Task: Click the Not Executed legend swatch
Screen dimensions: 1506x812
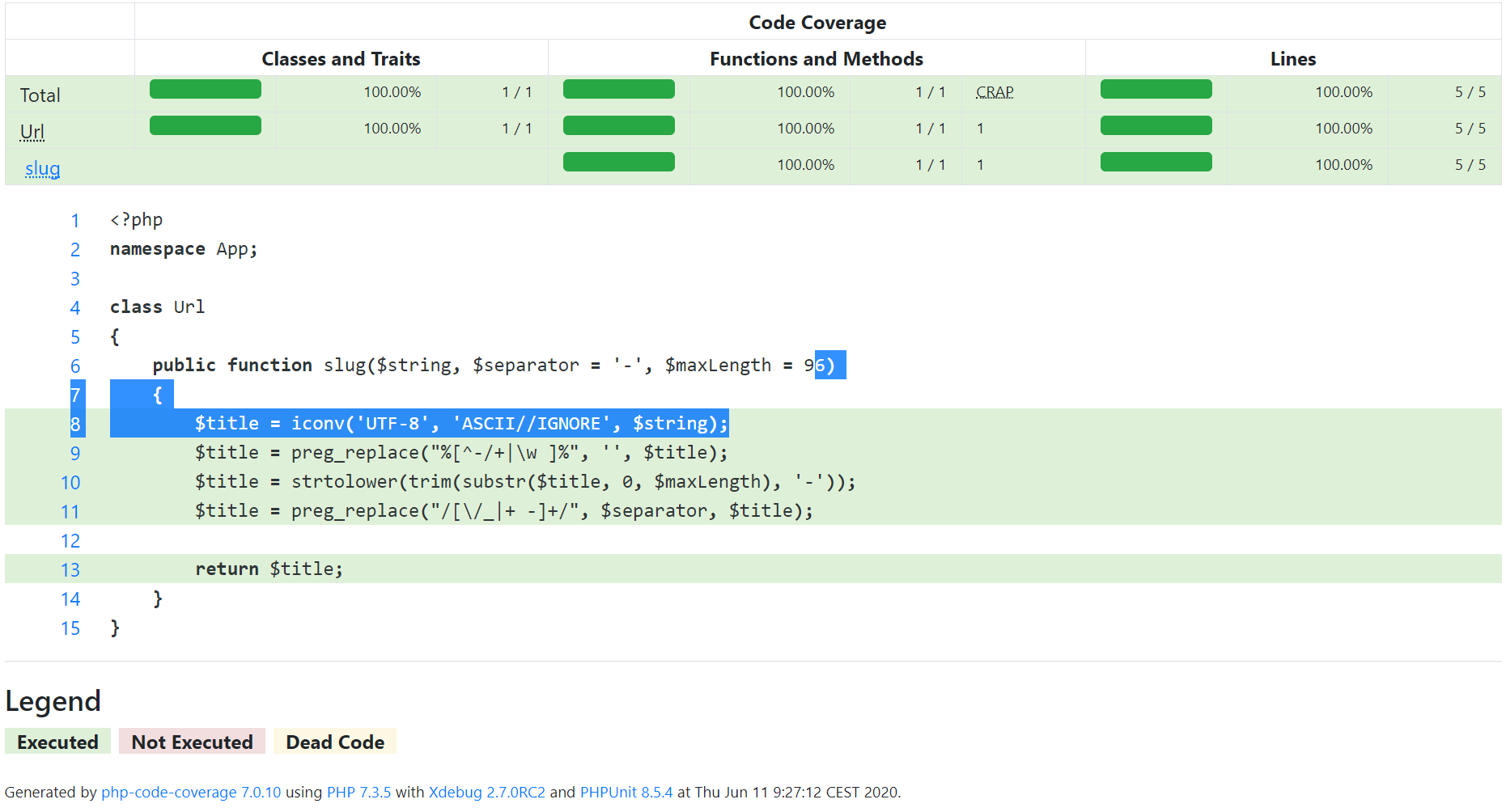Action: click(192, 742)
